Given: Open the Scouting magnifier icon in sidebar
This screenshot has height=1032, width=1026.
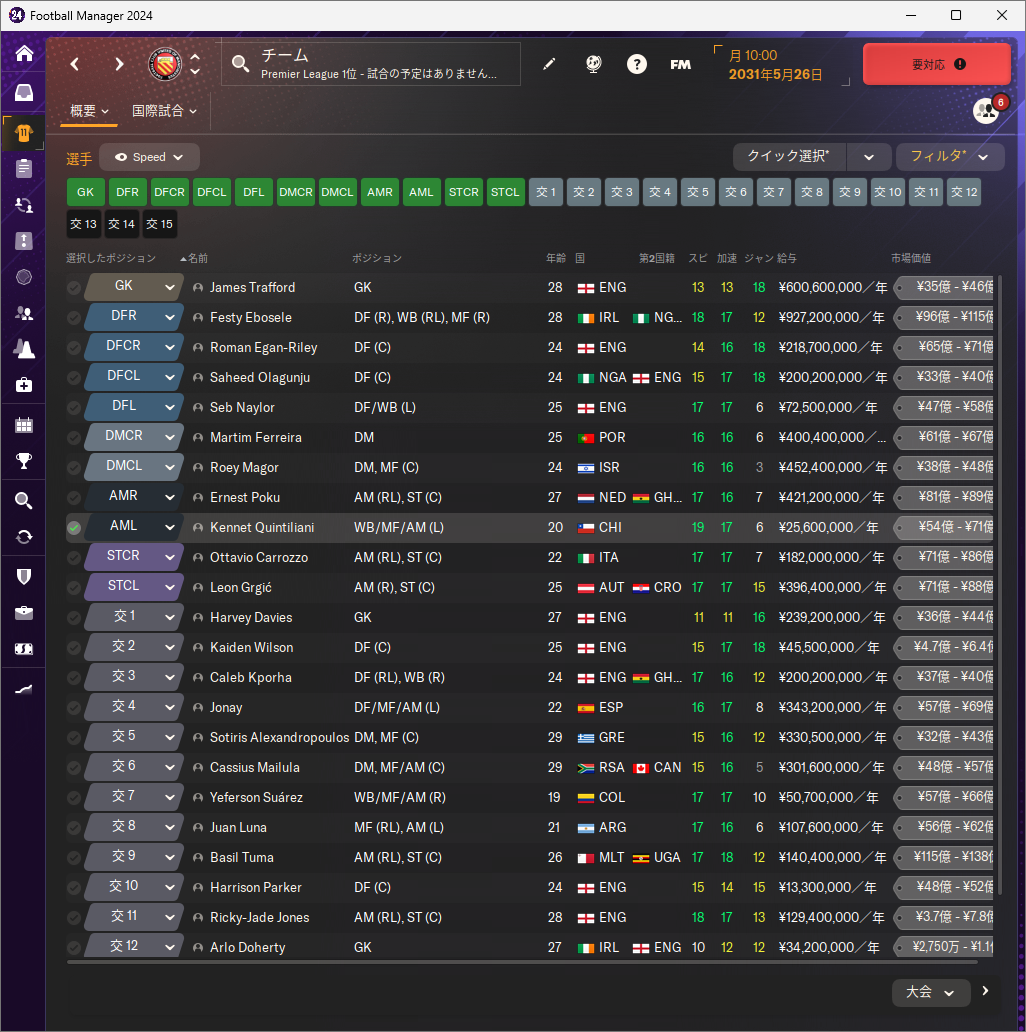Looking at the screenshot, I should click(x=24, y=501).
